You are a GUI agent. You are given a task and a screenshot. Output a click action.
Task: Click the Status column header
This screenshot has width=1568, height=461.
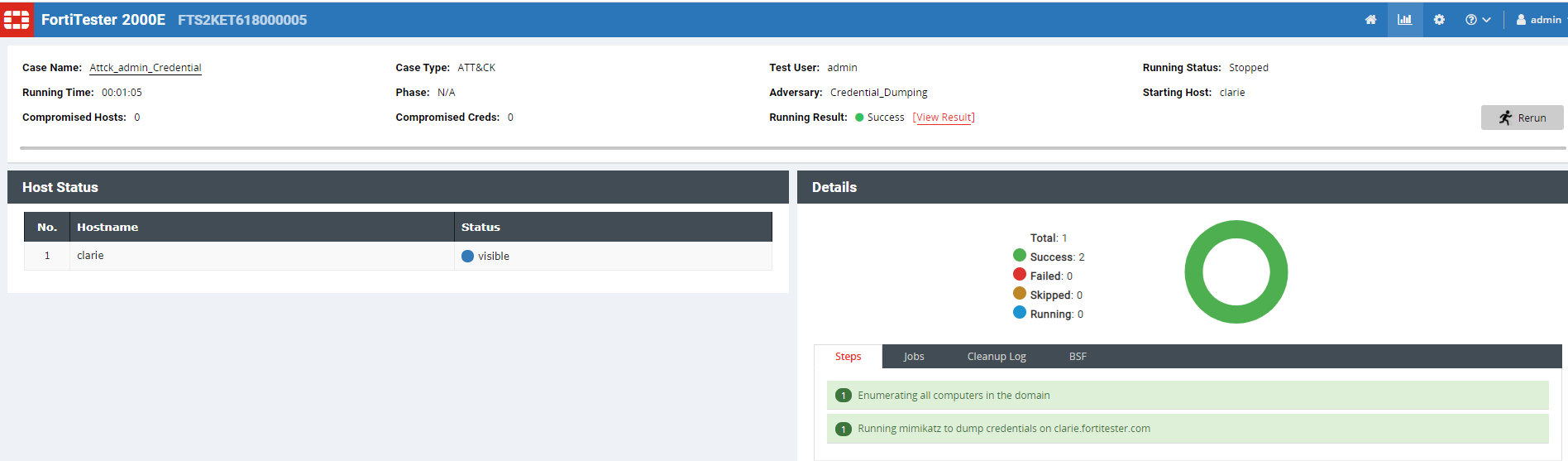pos(613,227)
